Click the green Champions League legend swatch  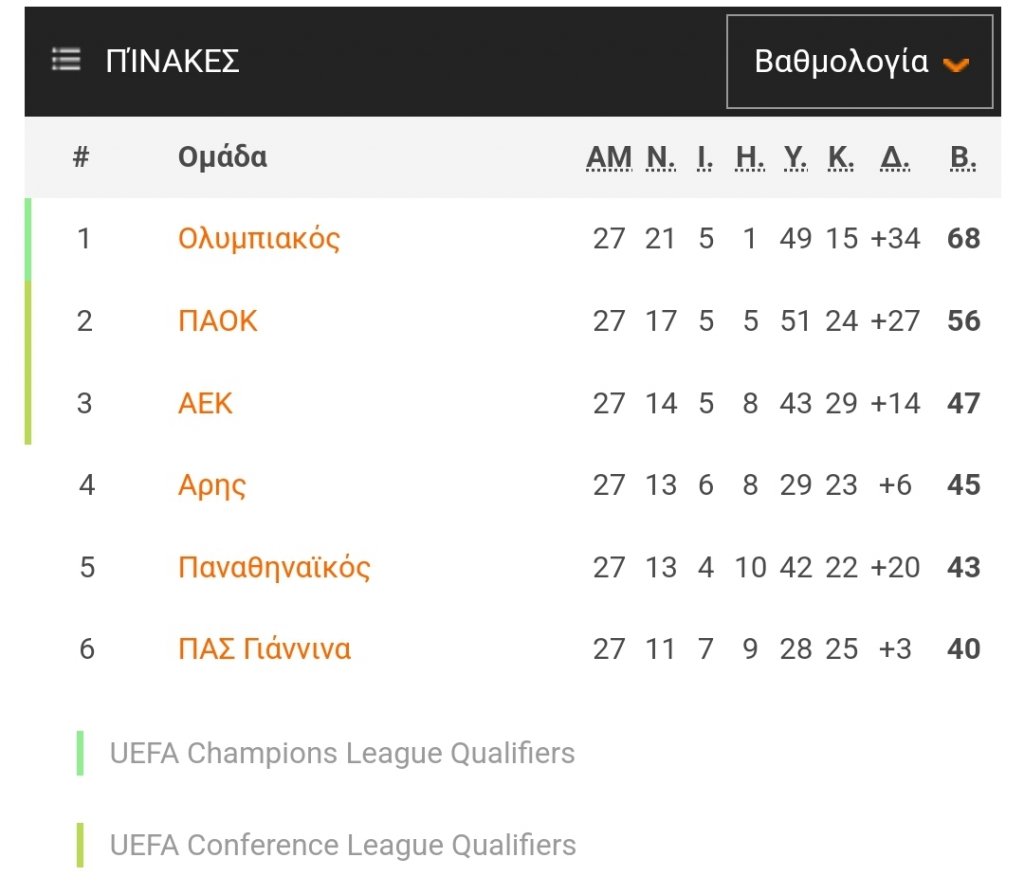80,753
